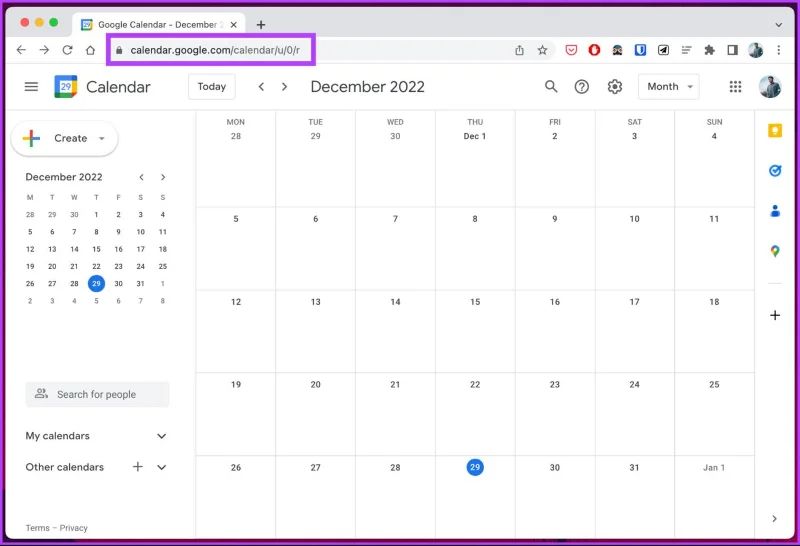This screenshot has width=800, height=546.
Task: Select the Google Calendar browser tab
Action: pyautogui.click(x=159, y=24)
